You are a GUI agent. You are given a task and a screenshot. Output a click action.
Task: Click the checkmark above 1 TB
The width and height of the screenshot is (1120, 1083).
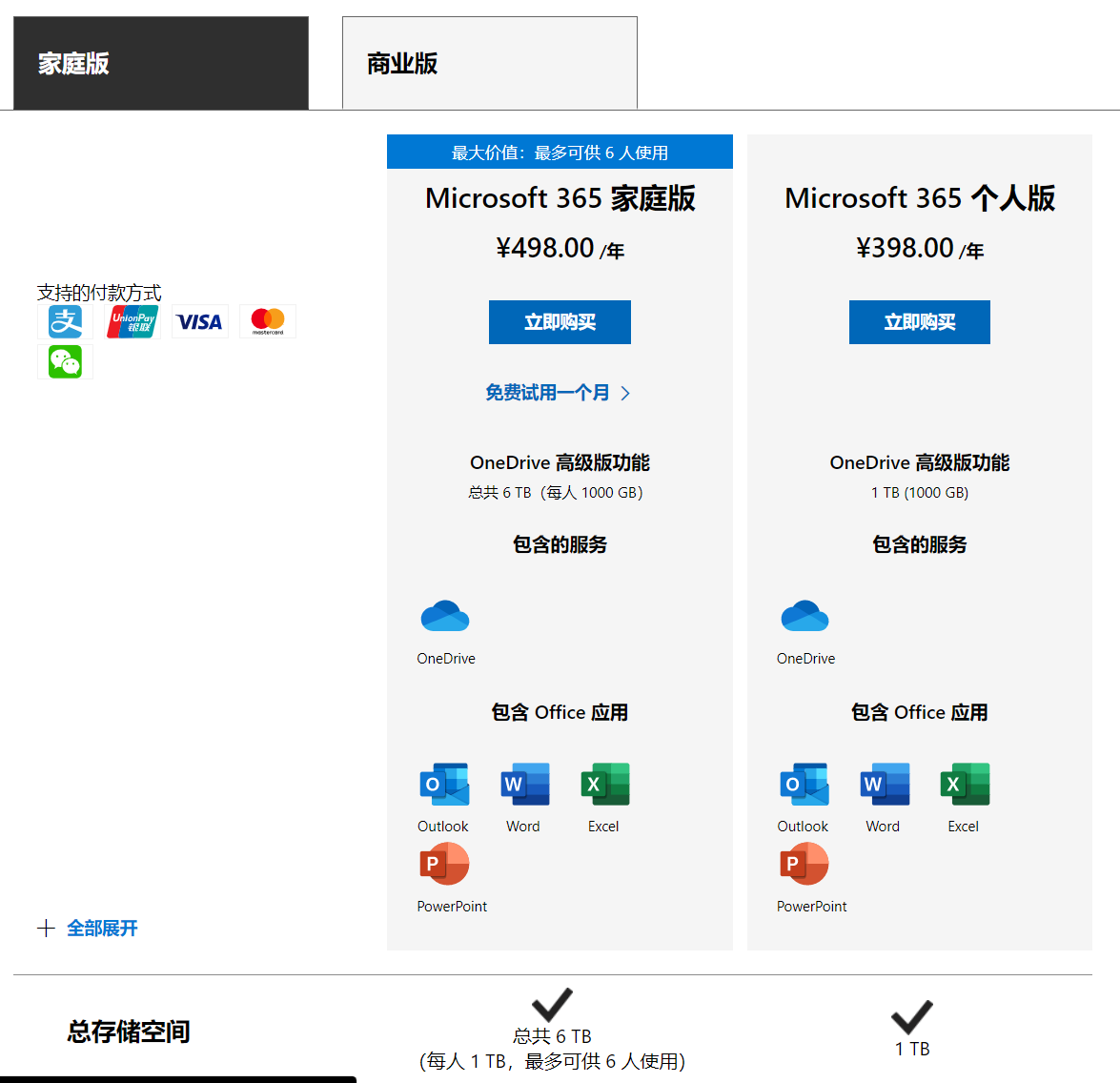point(912,1017)
